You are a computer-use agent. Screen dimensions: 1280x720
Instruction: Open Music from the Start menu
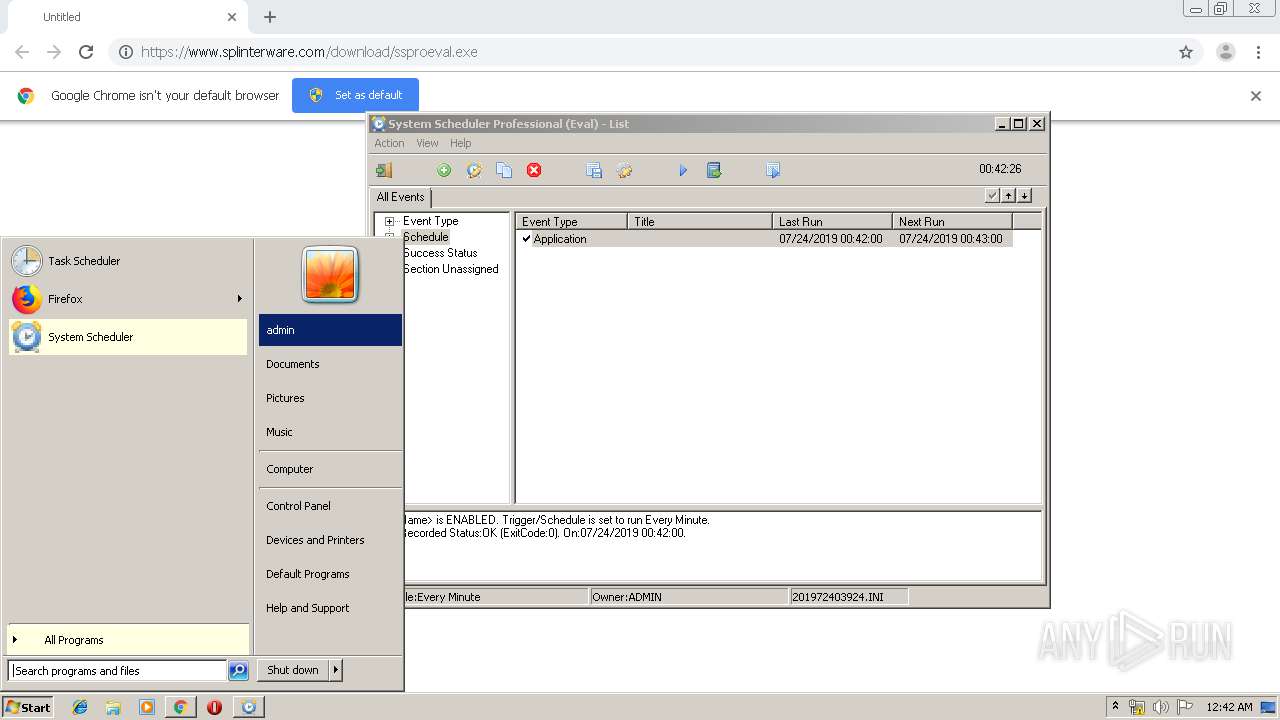pos(330,432)
